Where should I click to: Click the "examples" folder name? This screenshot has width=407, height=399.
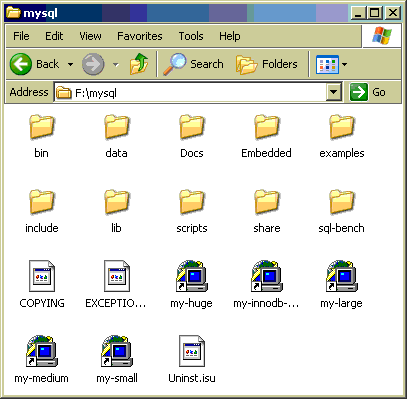pyautogui.click(x=342, y=153)
